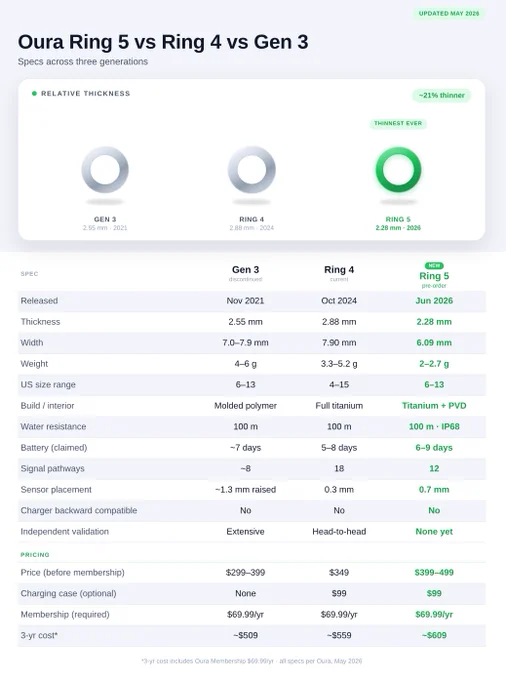Select the Ring 5 column header
Screen dimensions: 506x680
[434, 275]
